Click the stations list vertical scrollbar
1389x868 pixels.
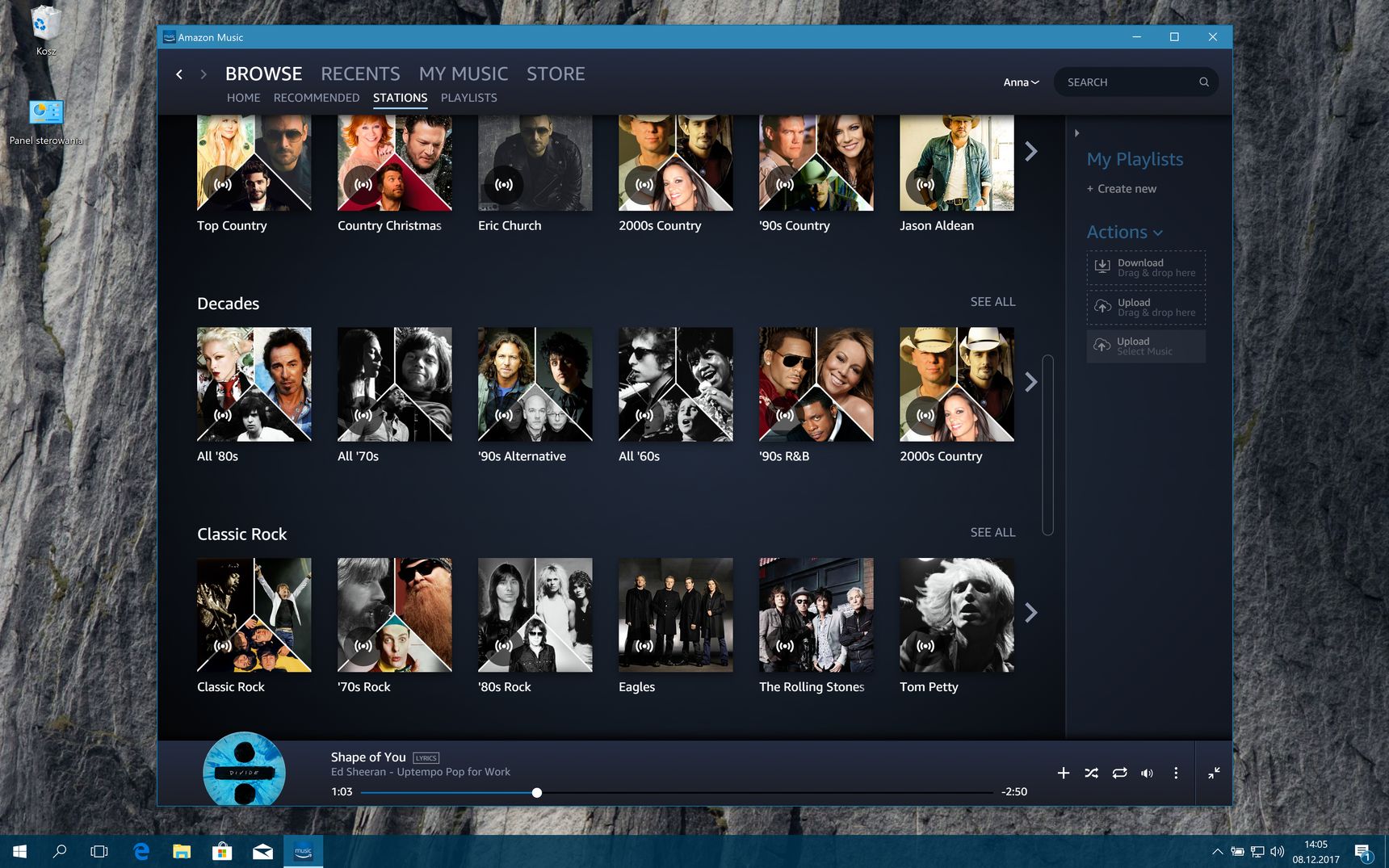[x=1047, y=445]
